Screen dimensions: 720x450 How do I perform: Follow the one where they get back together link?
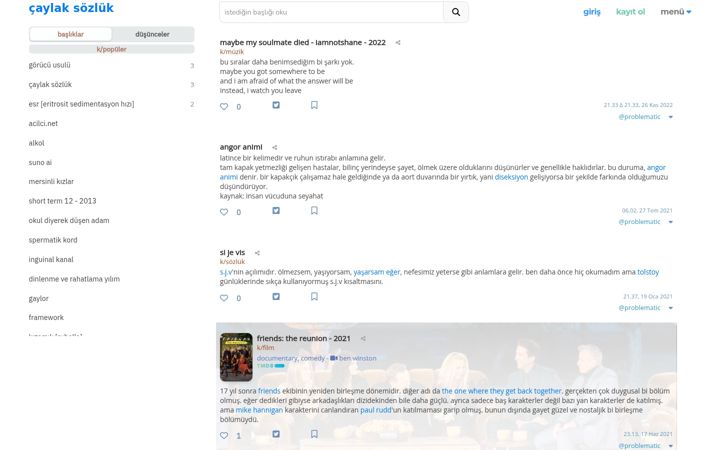[x=501, y=391]
